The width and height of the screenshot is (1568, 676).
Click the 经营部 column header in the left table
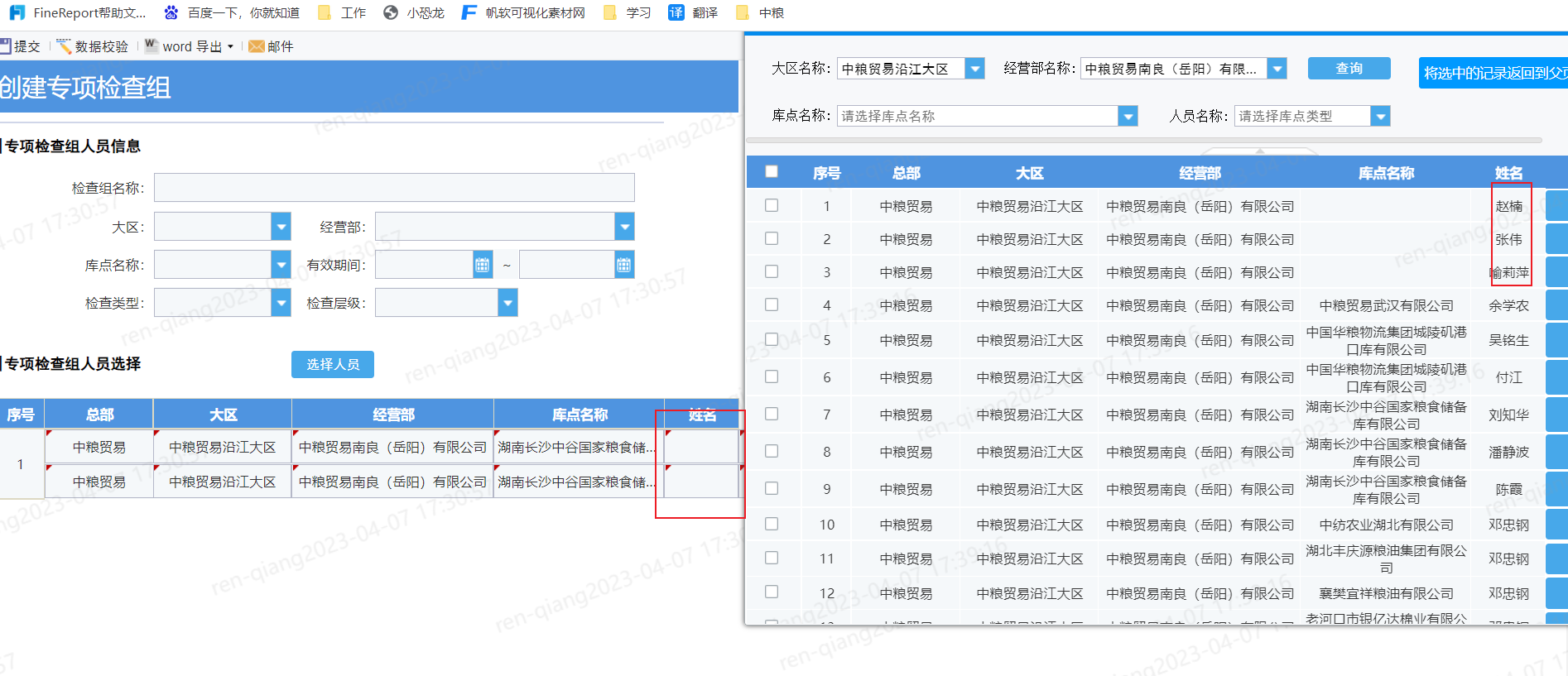(x=393, y=415)
